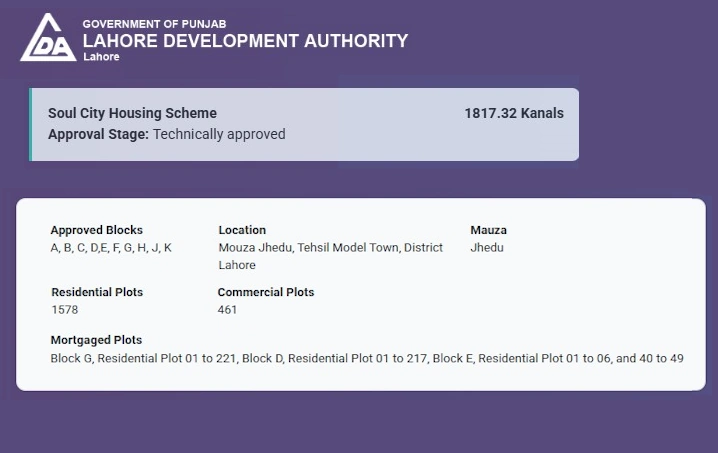Click the Approval Stage label
Viewport: 718px width, 453px height.
[98, 134]
